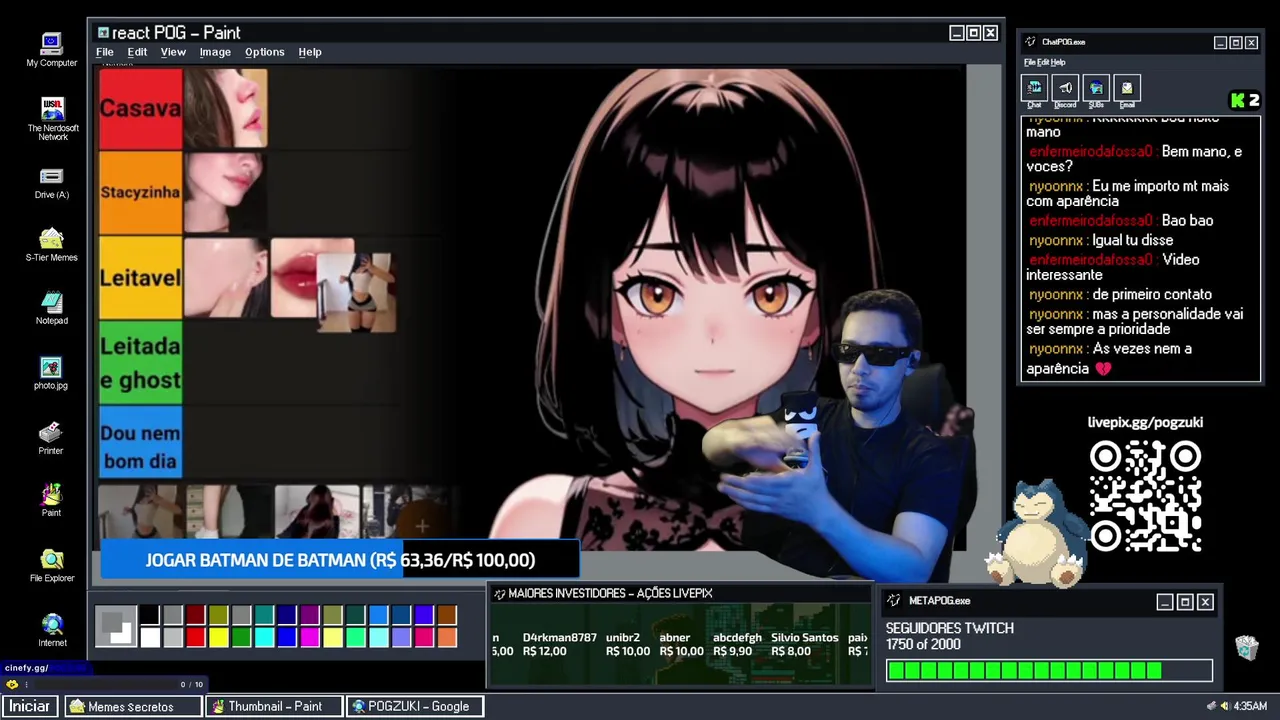
Task: Launch Paint from the desktop icon
Action: (x=51, y=500)
